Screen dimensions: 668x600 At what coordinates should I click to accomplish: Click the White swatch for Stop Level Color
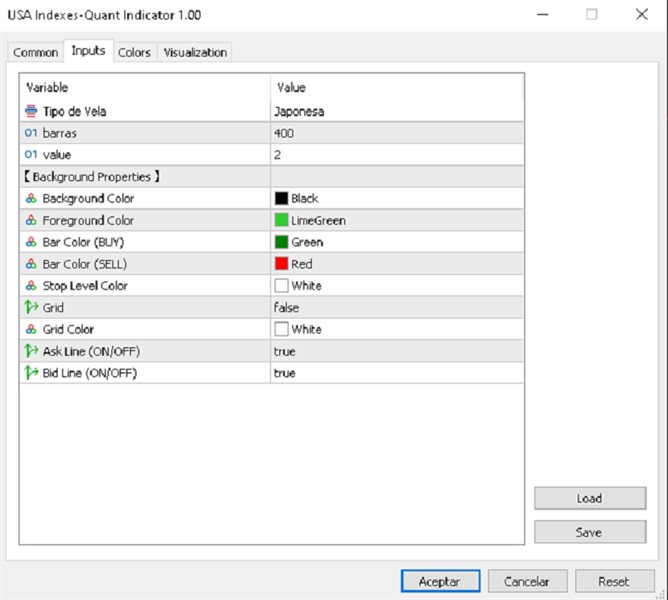click(x=281, y=286)
